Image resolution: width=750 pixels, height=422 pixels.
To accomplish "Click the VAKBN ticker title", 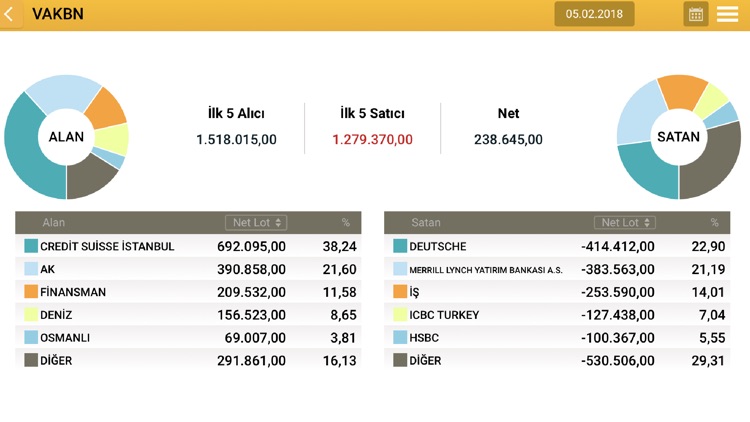I will pos(58,14).
